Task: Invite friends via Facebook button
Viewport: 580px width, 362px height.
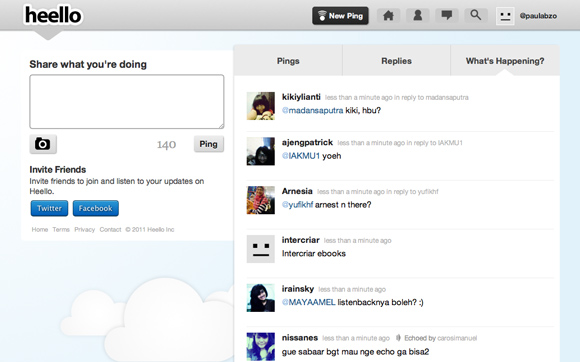Action: [x=95, y=208]
